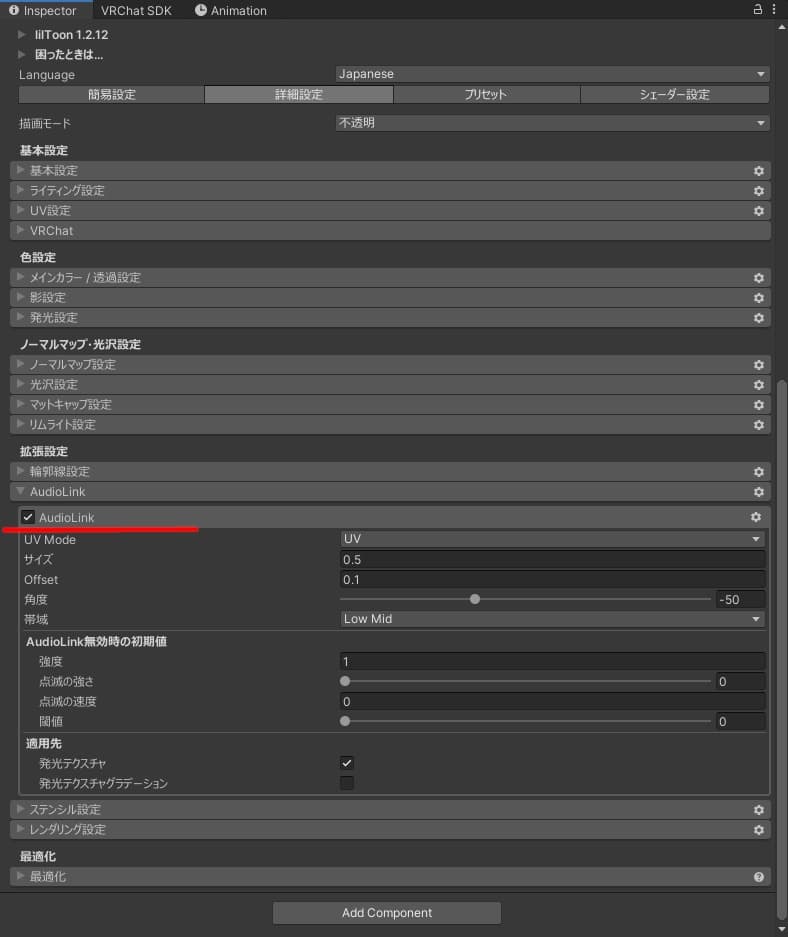Click the 閾値 slider handle
The height and width of the screenshot is (937, 788).
click(345, 721)
